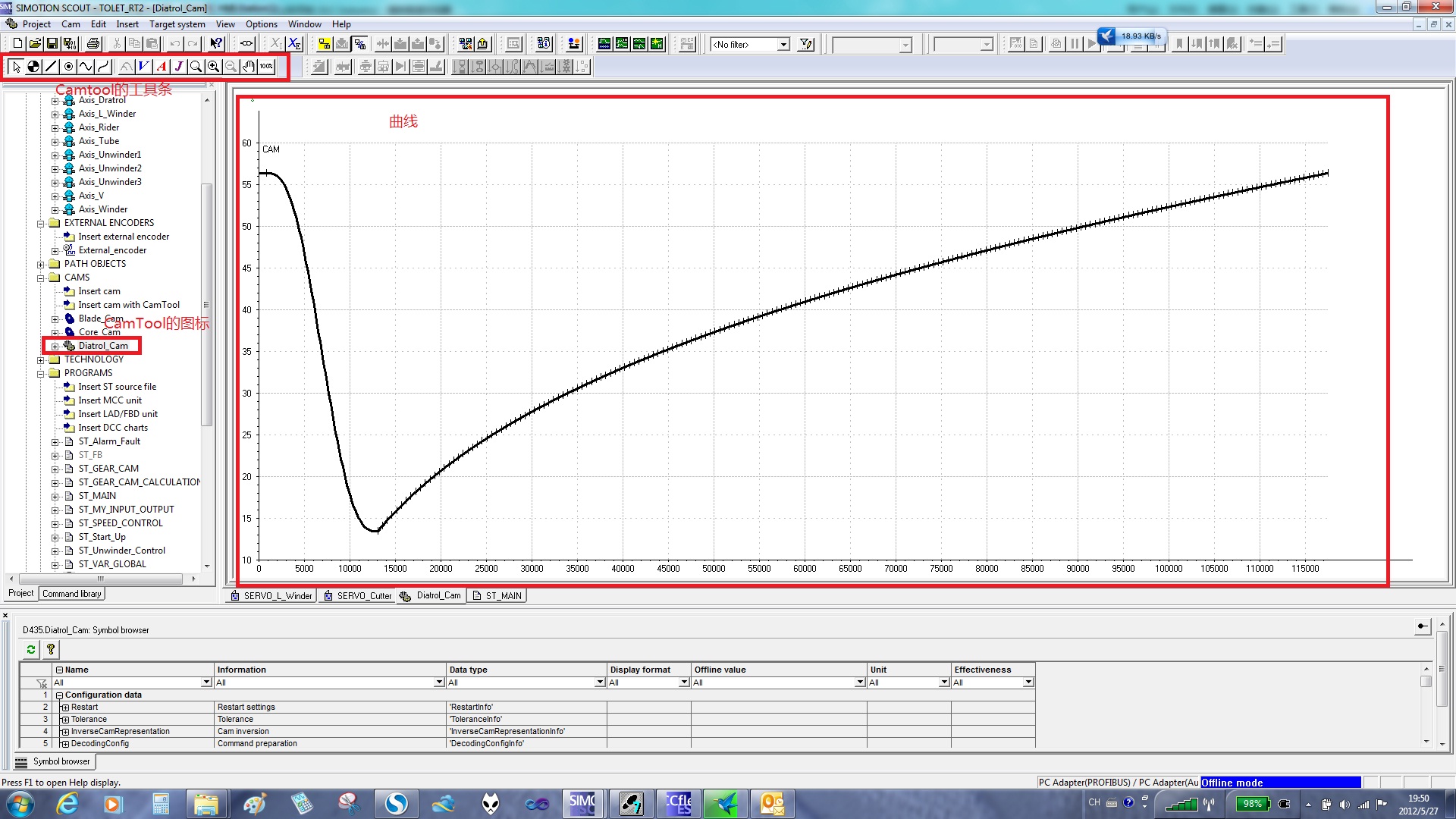Click the Print icon in main toolbar
Image resolution: width=1456 pixels, height=819 pixels.
point(93,44)
